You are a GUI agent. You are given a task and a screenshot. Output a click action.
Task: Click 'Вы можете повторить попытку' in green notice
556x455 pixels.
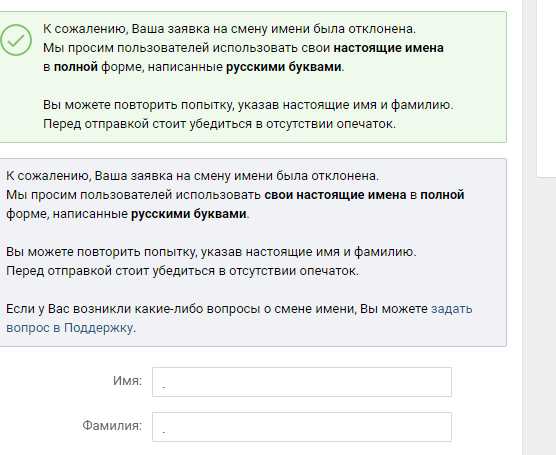pos(139,105)
